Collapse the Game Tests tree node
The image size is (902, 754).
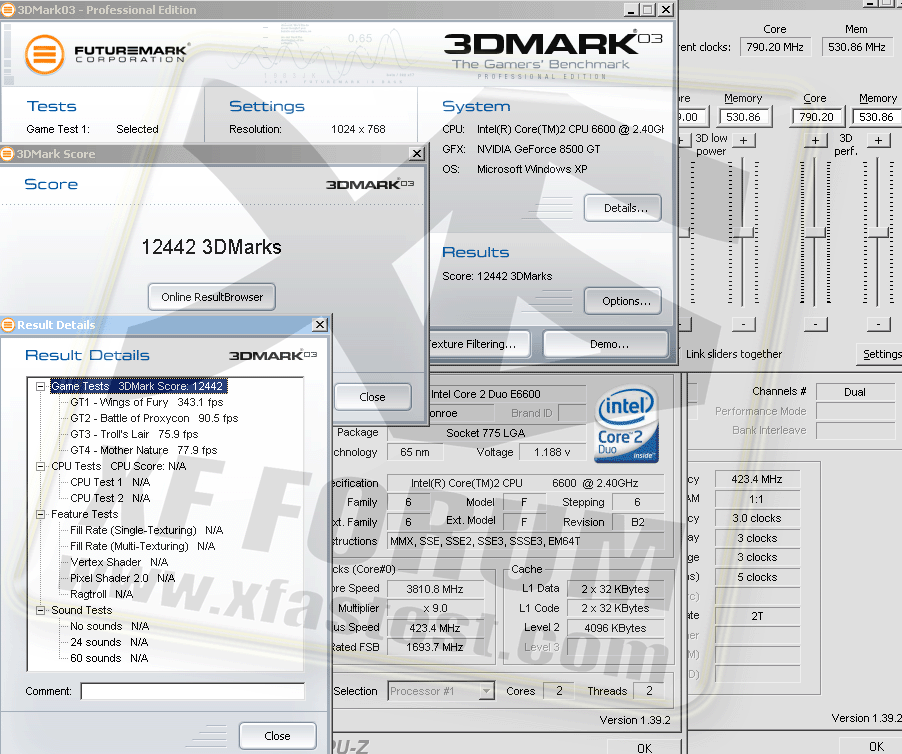(x=40, y=386)
